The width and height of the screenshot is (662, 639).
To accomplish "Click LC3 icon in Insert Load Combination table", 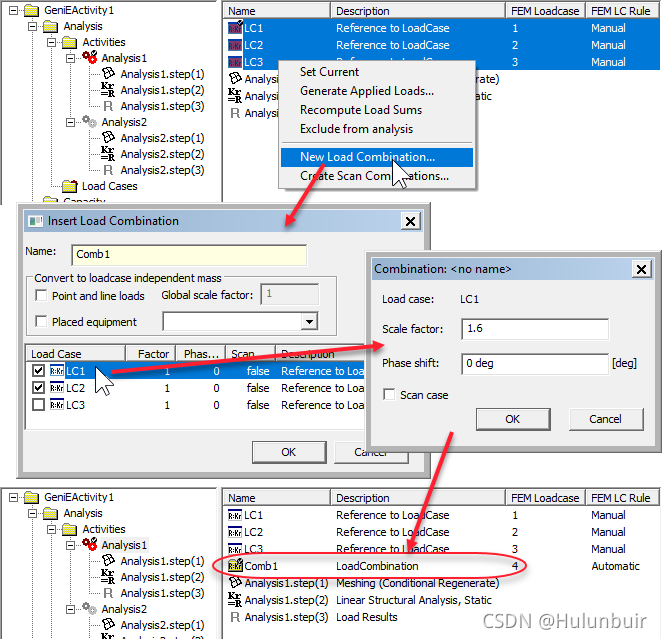I will (57, 405).
